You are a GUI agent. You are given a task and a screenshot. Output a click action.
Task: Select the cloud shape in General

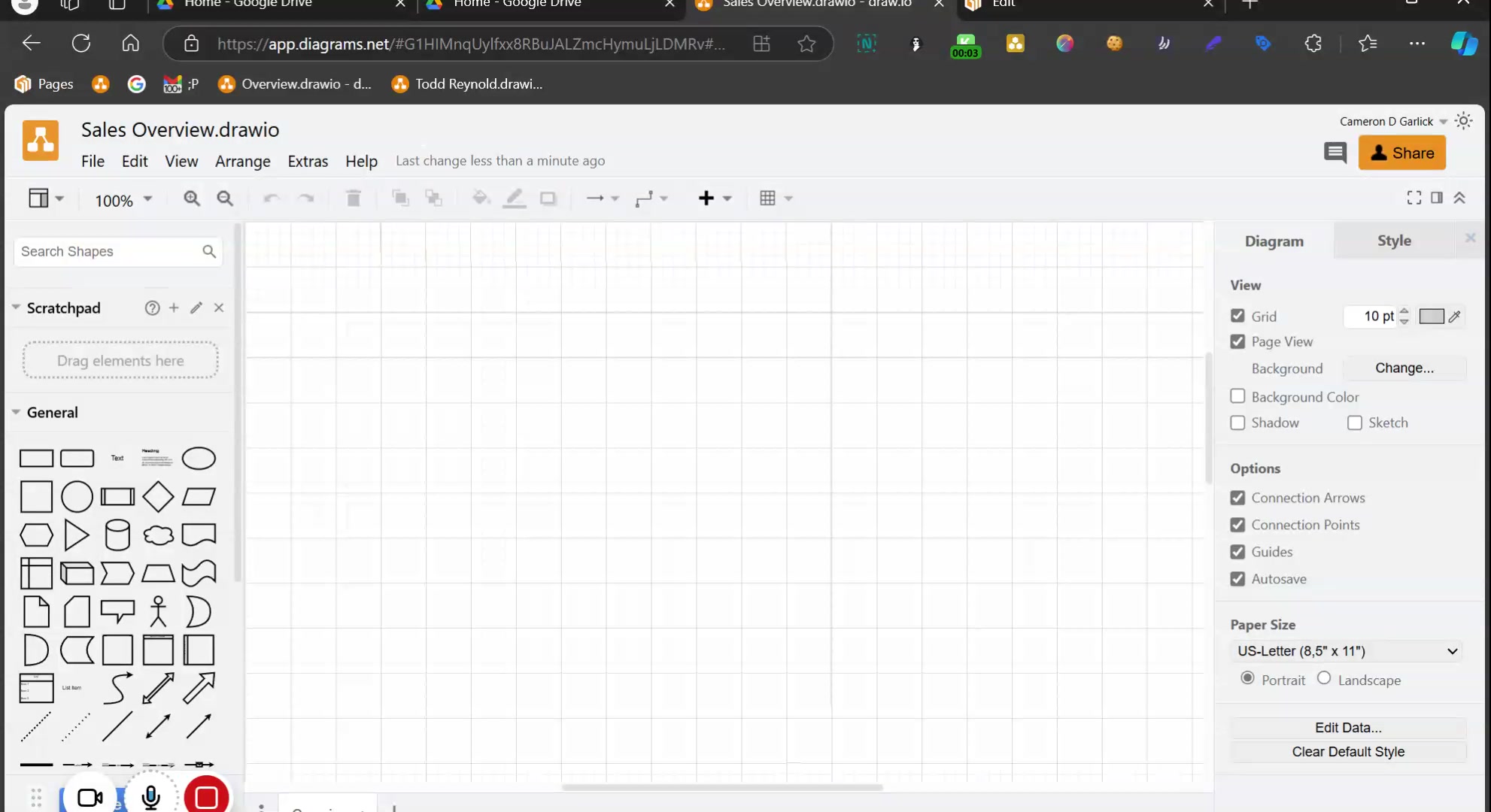coord(158,535)
